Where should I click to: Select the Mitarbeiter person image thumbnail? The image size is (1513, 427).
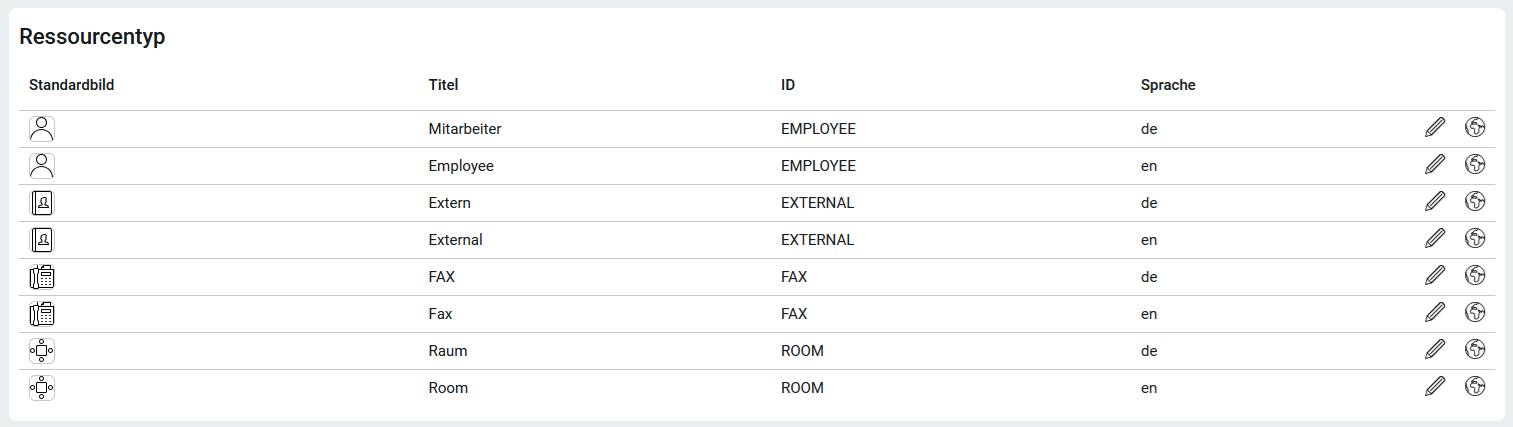click(x=42, y=129)
